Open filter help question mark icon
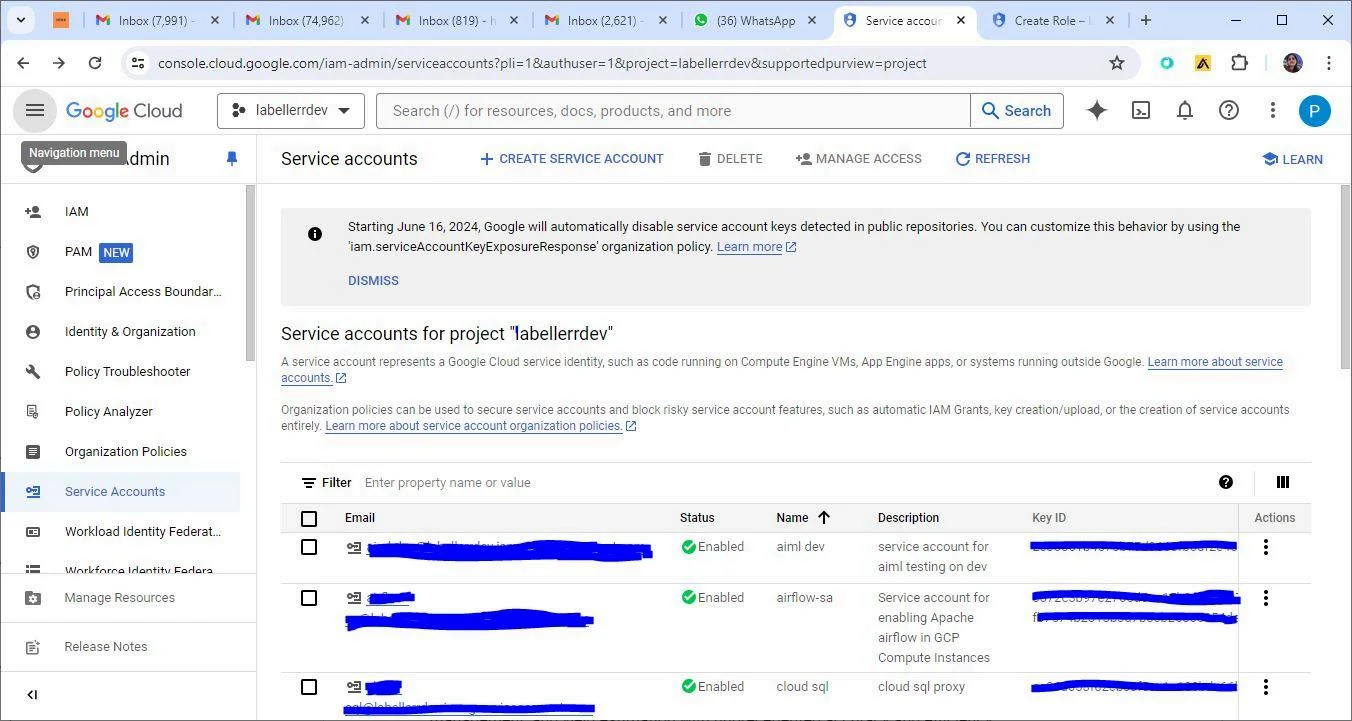 [x=1226, y=482]
